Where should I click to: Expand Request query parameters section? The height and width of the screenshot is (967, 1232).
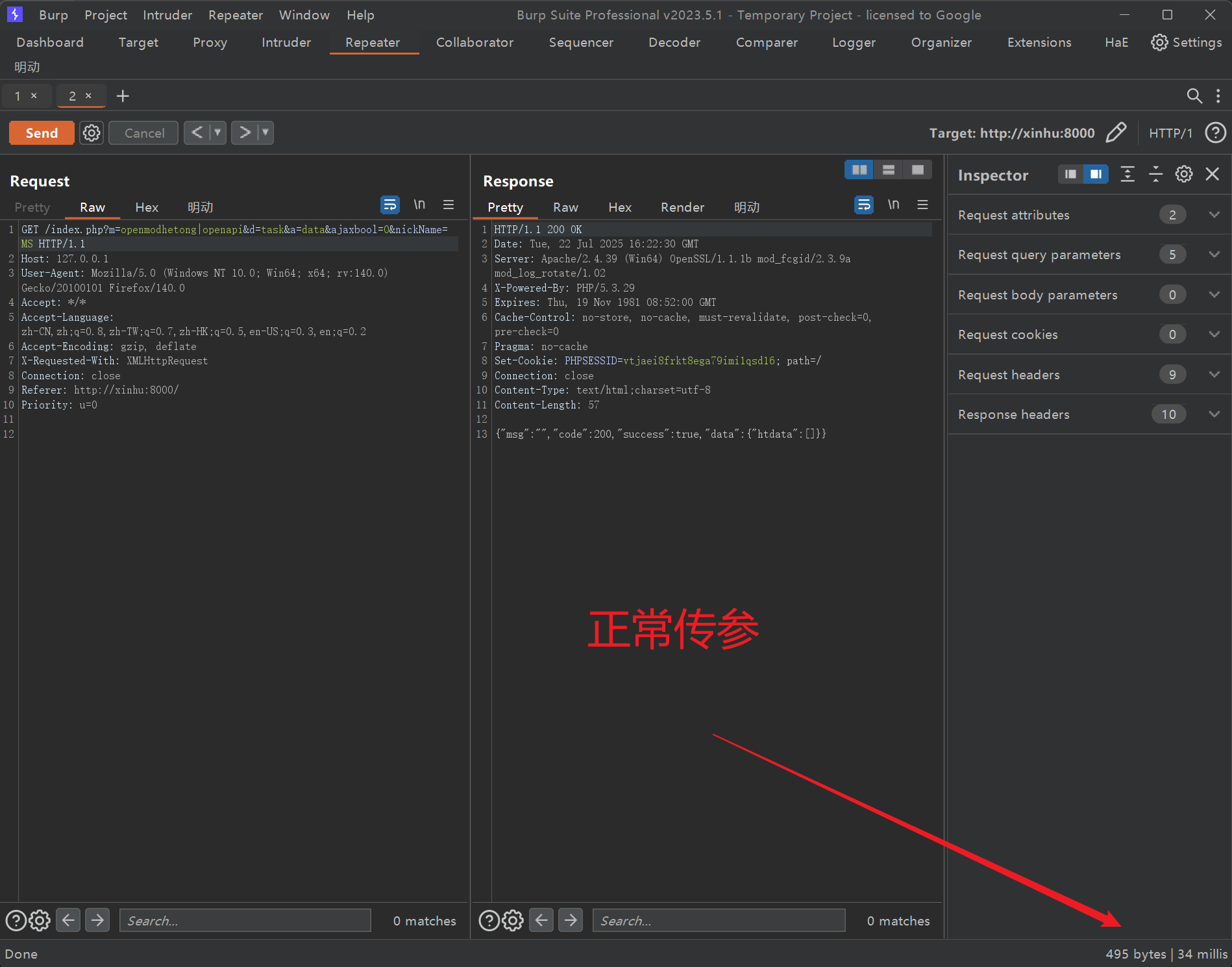[x=1214, y=255]
